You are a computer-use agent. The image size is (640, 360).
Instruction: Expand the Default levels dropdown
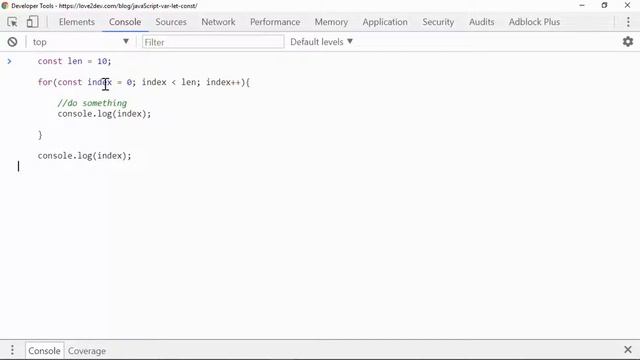coord(321,42)
